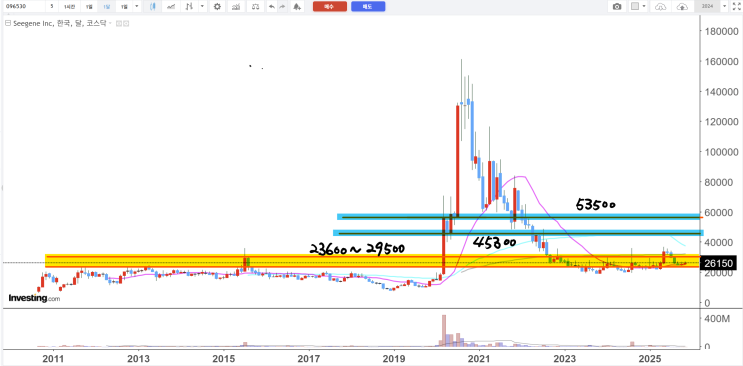Image resolution: width=743 pixels, height=366 pixels.
Task: Click the 400M volume axis label
Action: pyautogui.click(x=717, y=319)
